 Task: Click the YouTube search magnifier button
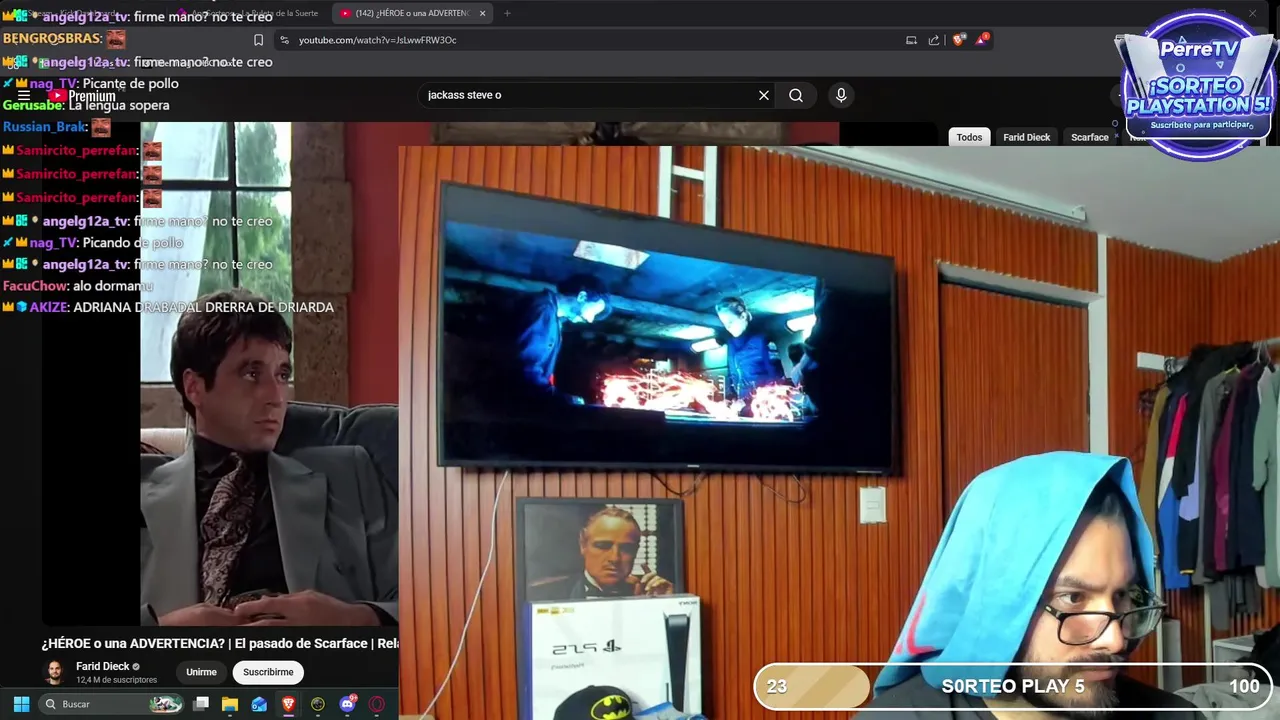pyautogui.click(x=796, y=95)
